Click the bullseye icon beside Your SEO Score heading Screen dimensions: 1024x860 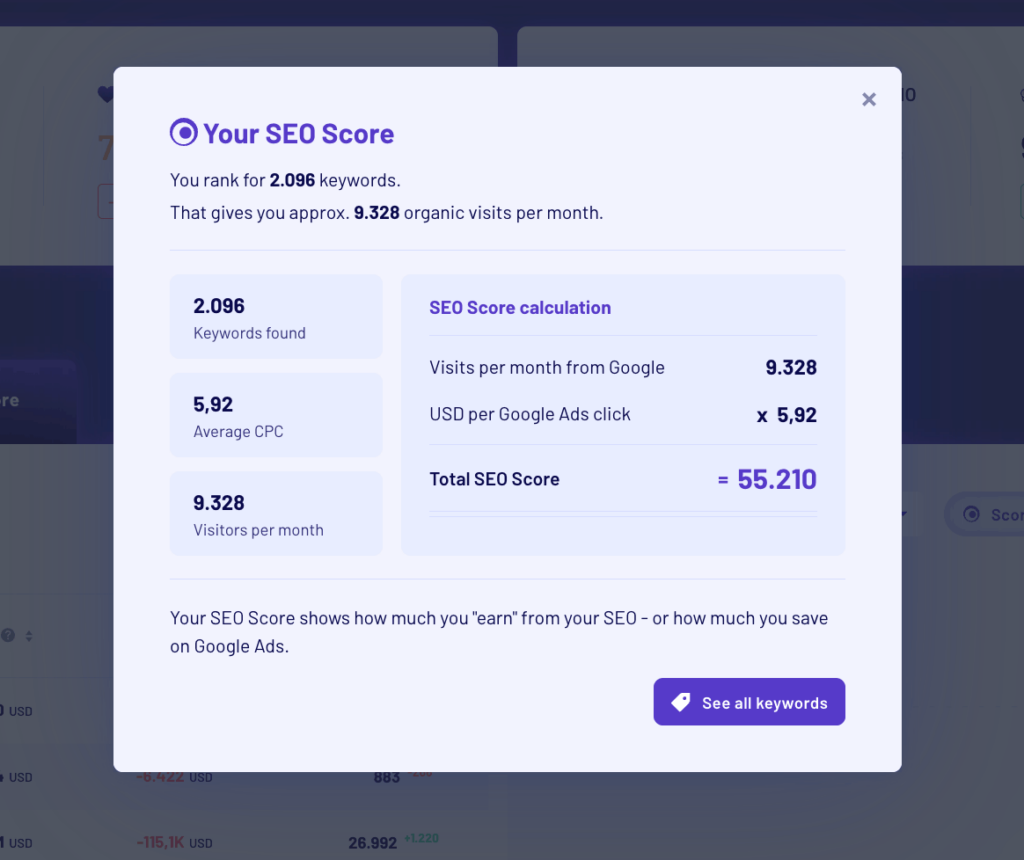coord(183,131)
